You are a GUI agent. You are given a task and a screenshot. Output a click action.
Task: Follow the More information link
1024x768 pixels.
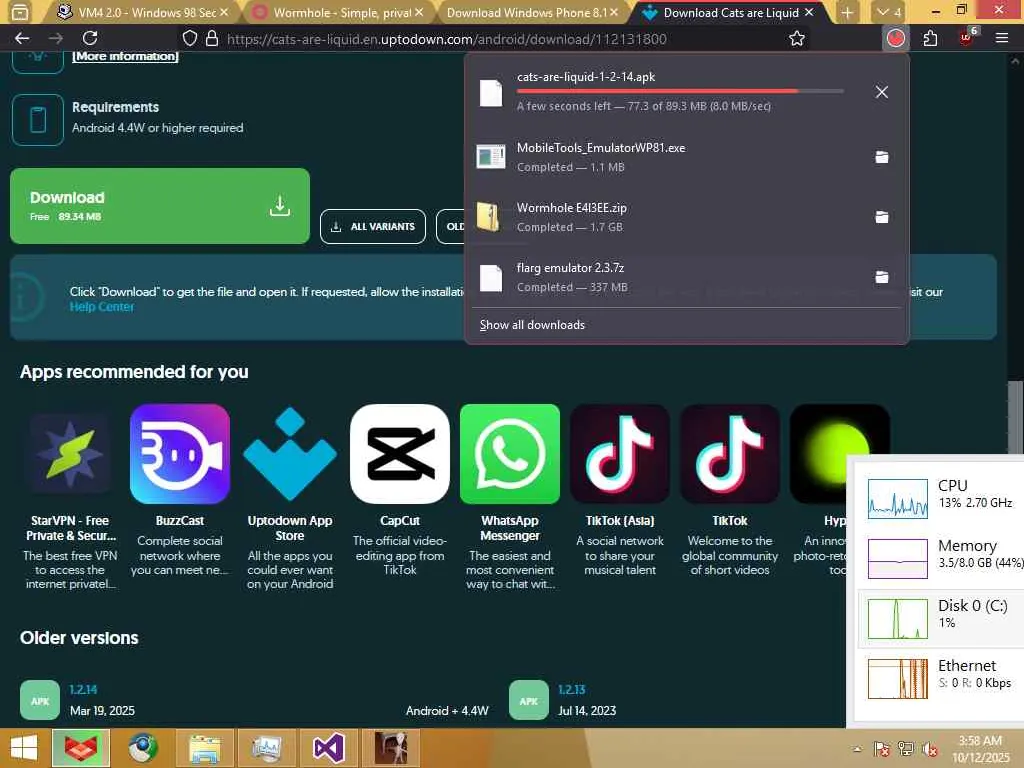[125, 56]
